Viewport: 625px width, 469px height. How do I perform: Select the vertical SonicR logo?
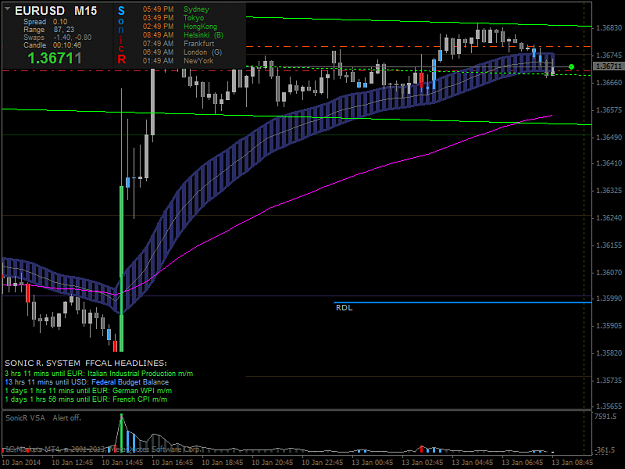pyautogui.click(x=121, y=35)
